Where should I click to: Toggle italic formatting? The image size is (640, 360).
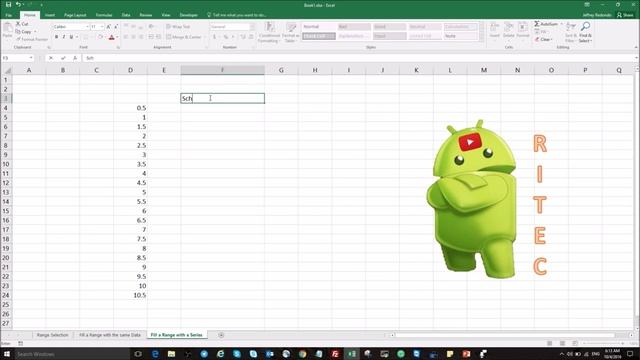click(64, 37)
